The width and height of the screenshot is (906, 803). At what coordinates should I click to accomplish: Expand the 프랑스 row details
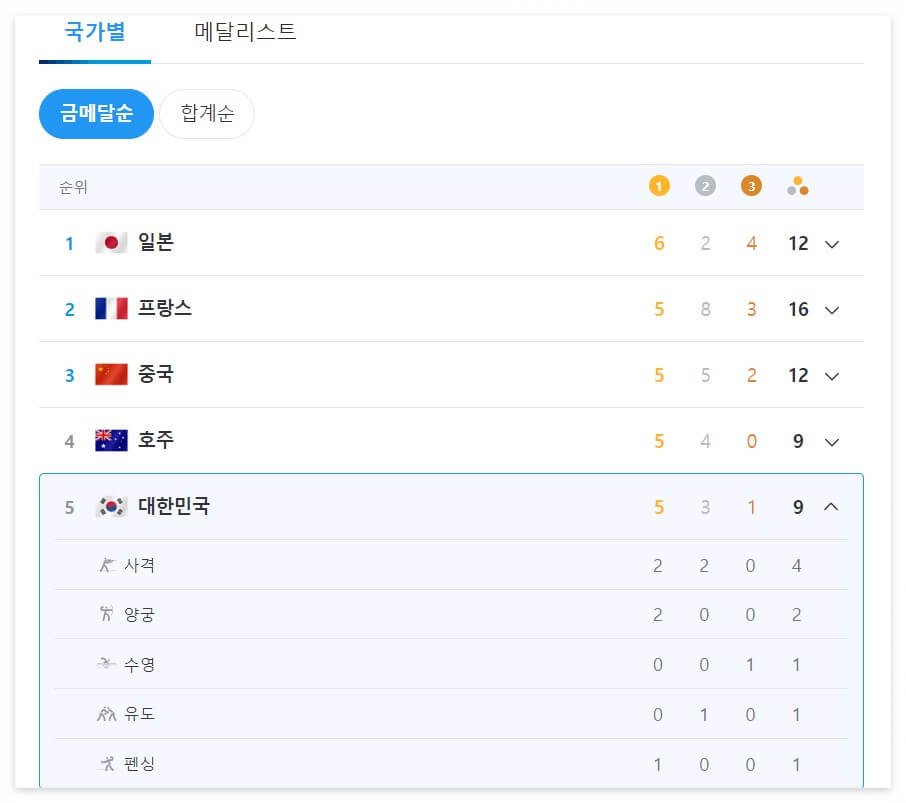pyautogui.click(x=831, y=309)
